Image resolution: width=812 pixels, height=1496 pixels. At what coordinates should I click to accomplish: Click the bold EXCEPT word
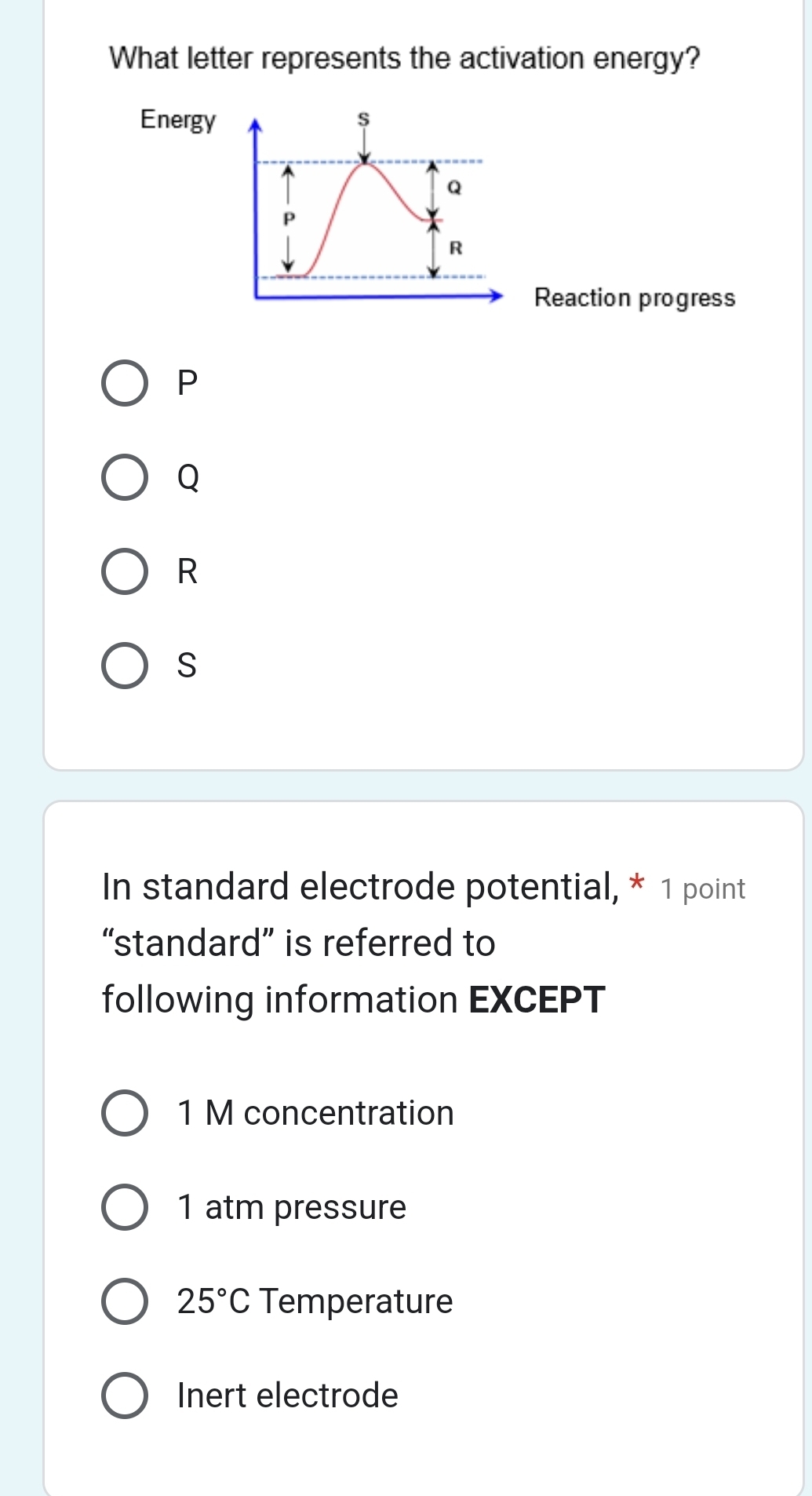tap(537, 1000)
